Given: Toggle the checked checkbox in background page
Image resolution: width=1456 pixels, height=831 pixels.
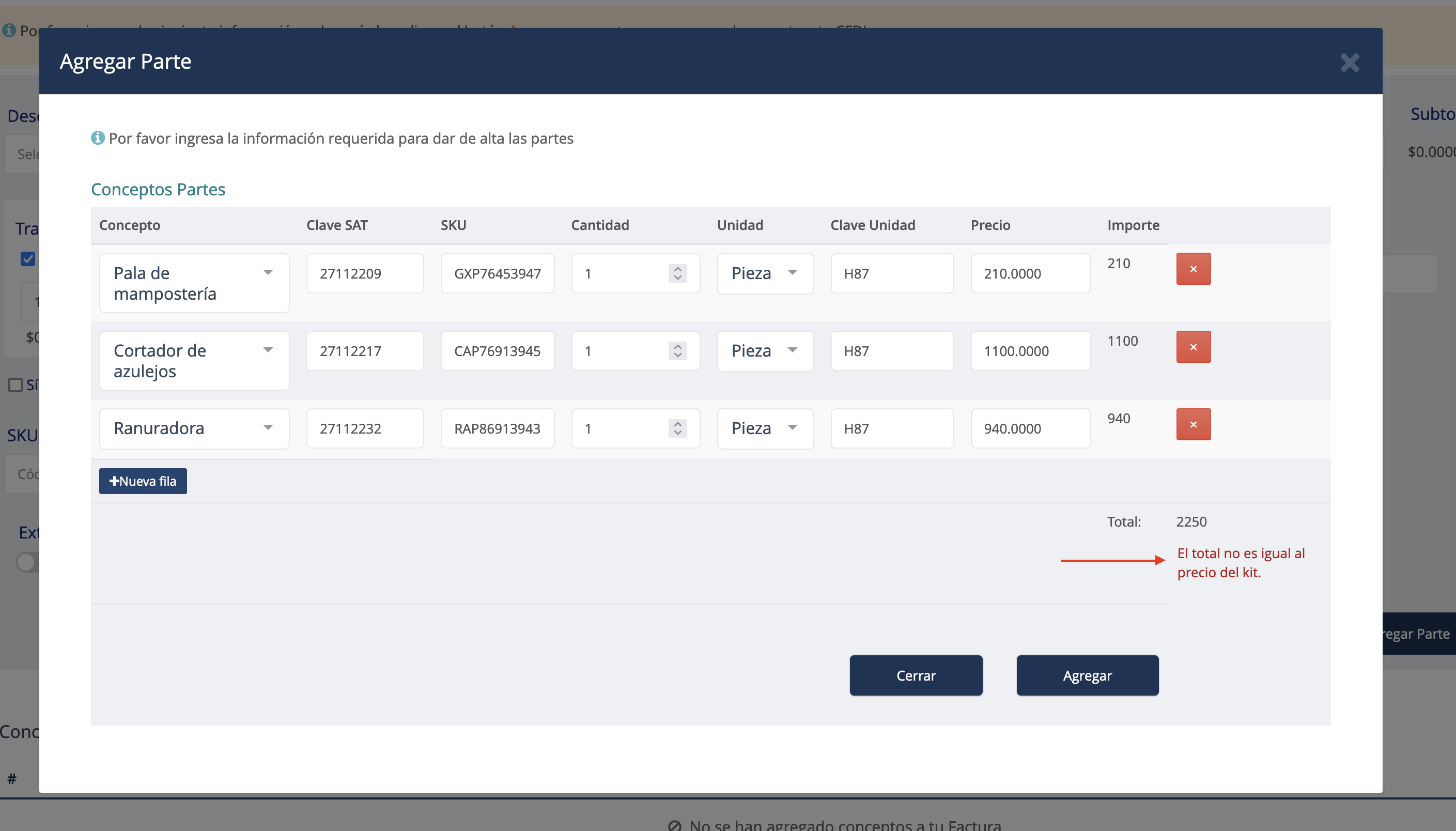Looking at the screenshot, I should [x=28, y=259].
